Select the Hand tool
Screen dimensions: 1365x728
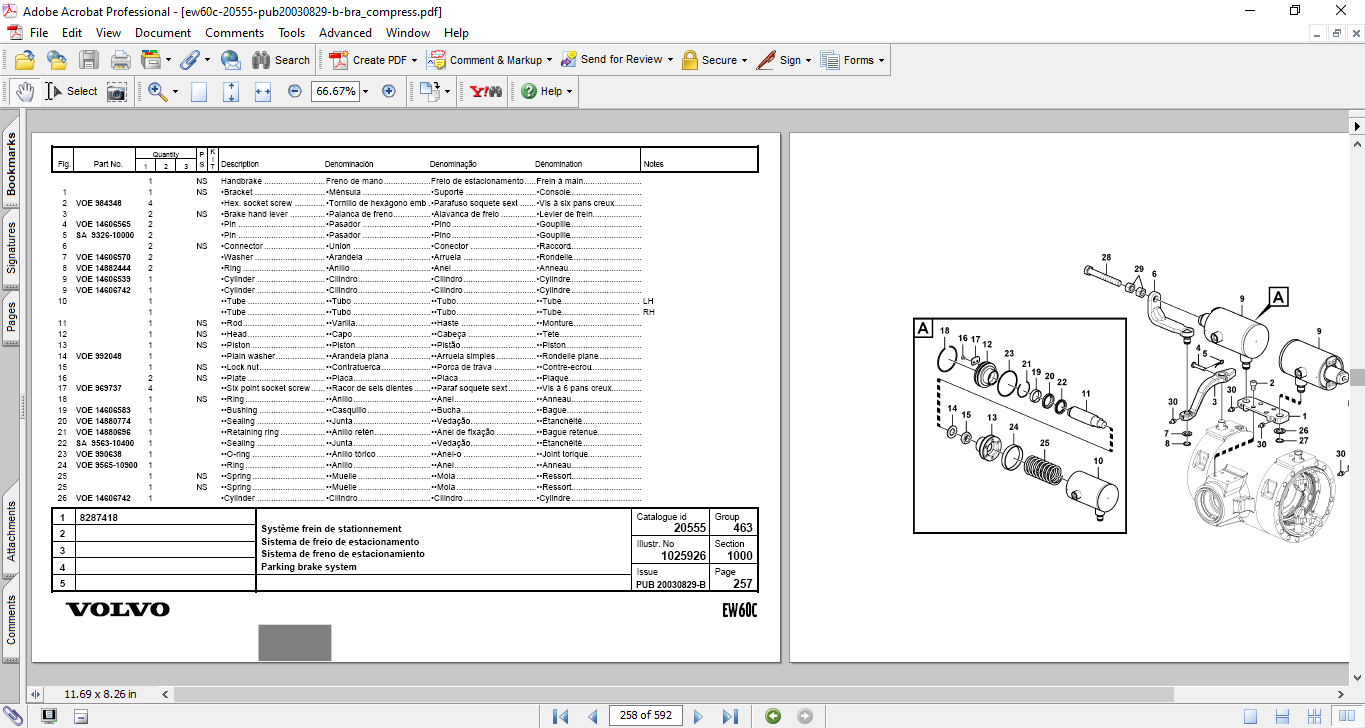25,91
